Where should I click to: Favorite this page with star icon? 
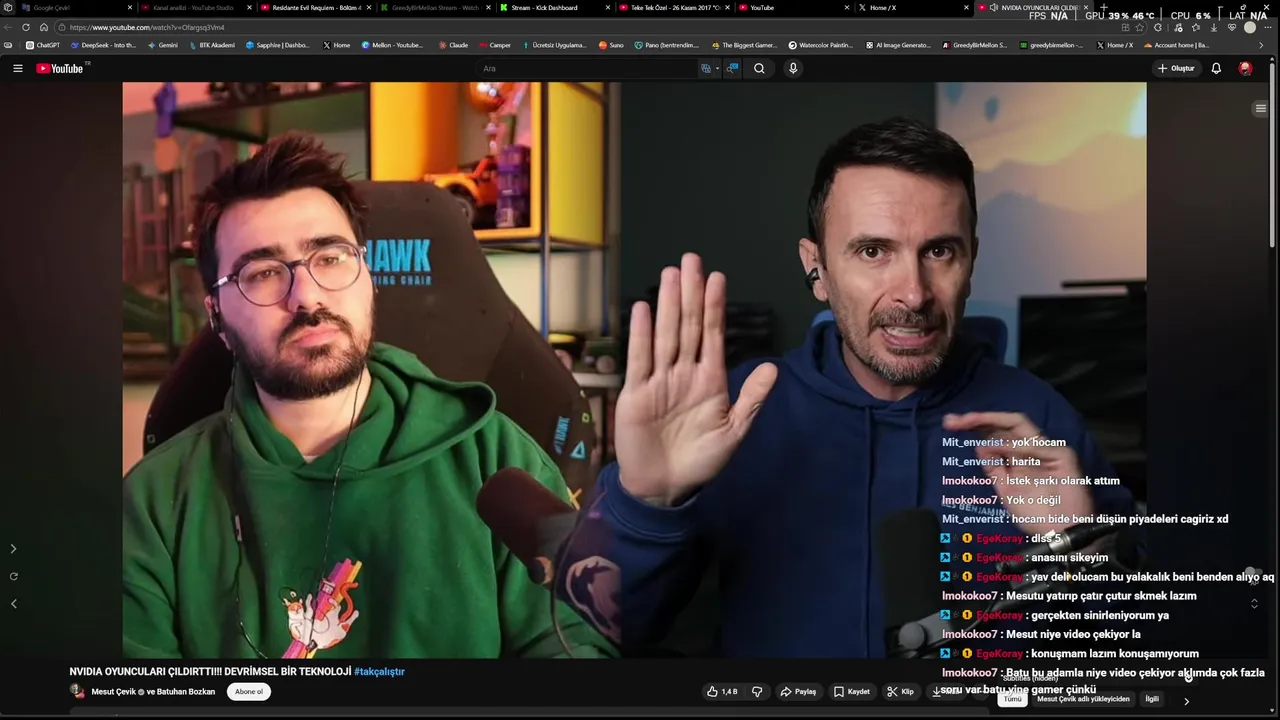point(1139,27)
